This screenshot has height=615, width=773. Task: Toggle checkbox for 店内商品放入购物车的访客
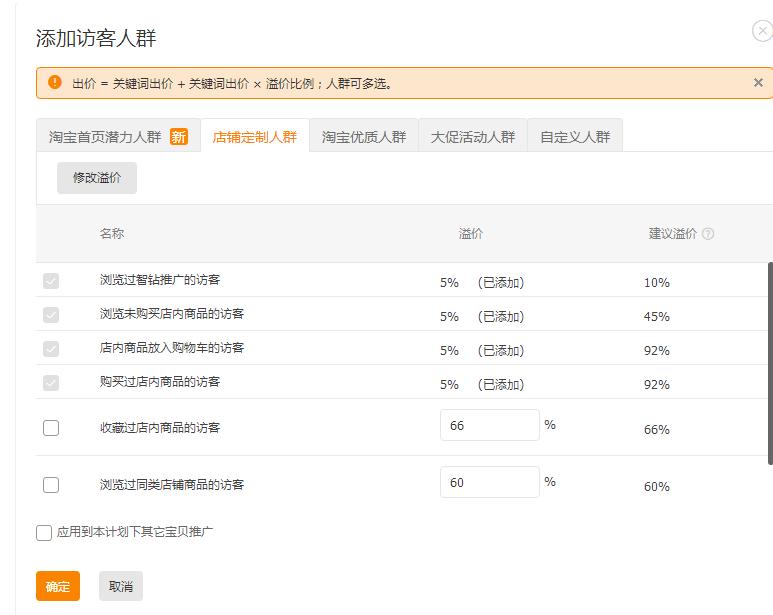[51, 349]
